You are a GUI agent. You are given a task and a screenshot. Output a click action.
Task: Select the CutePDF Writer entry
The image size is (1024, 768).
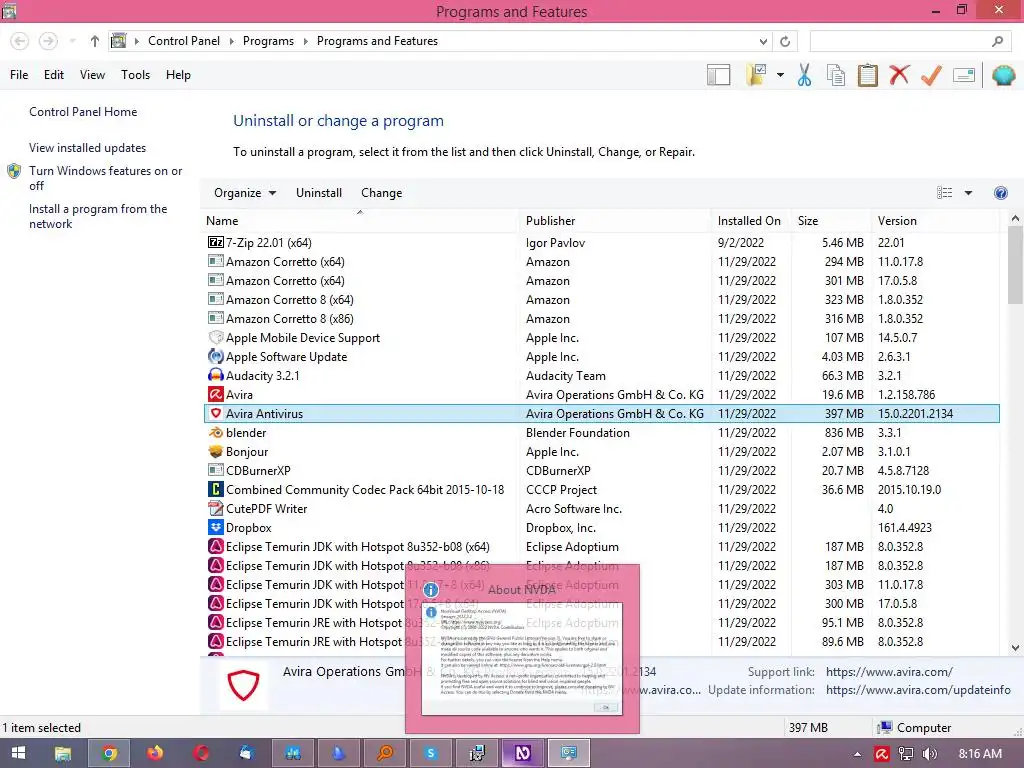(x=602, y=508)
